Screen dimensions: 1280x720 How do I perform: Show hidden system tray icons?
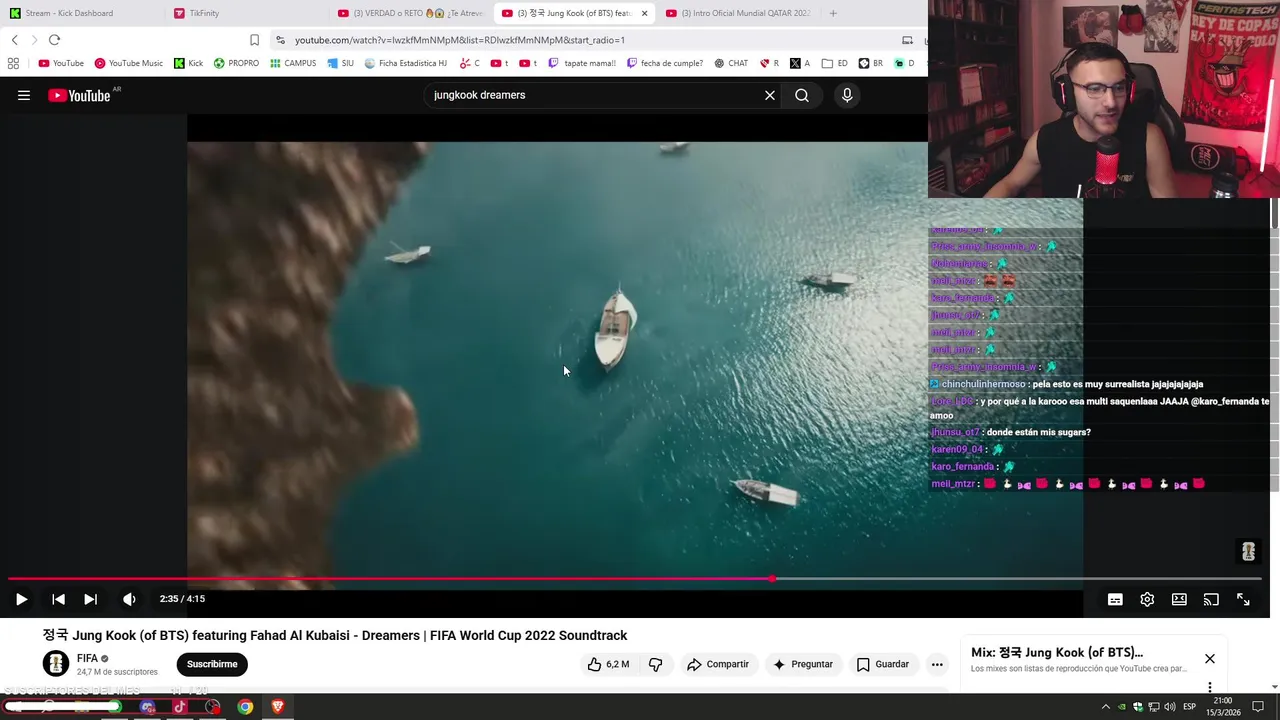coord(1106,707)
